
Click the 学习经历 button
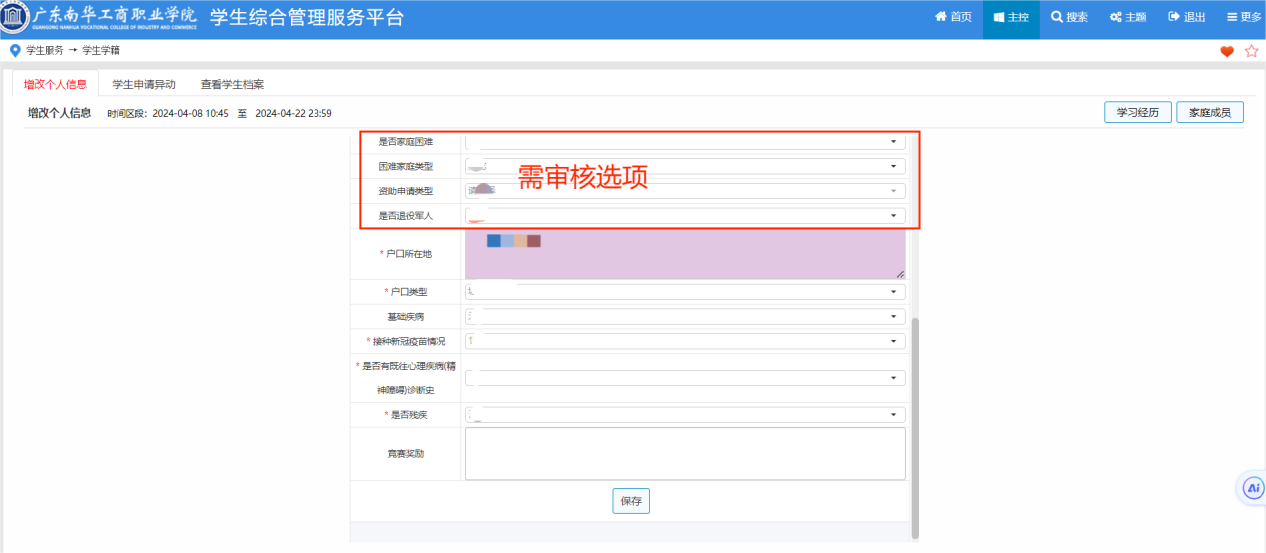[1137, 112]
